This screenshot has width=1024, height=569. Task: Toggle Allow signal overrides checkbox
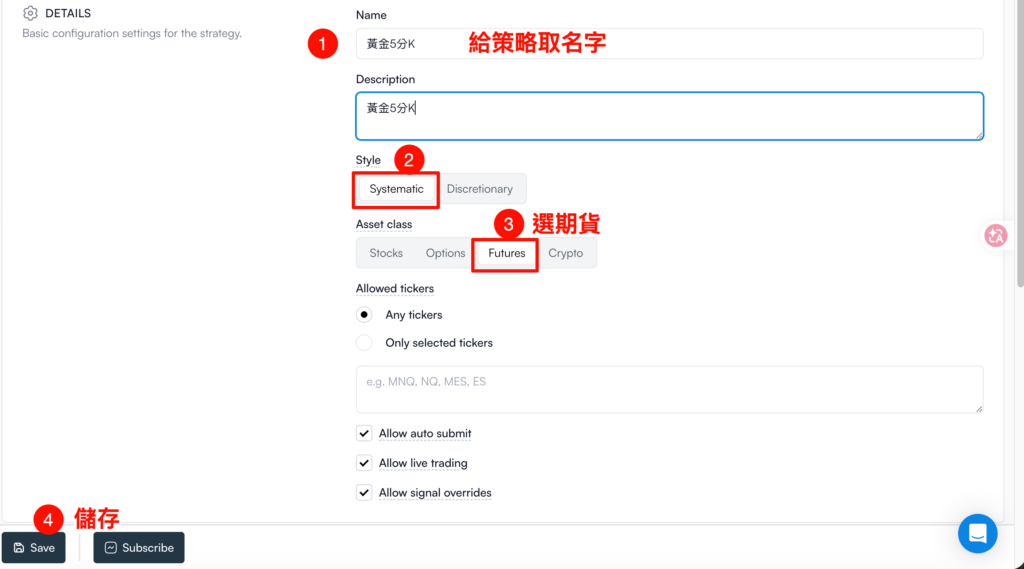click(x=364, y=493)
